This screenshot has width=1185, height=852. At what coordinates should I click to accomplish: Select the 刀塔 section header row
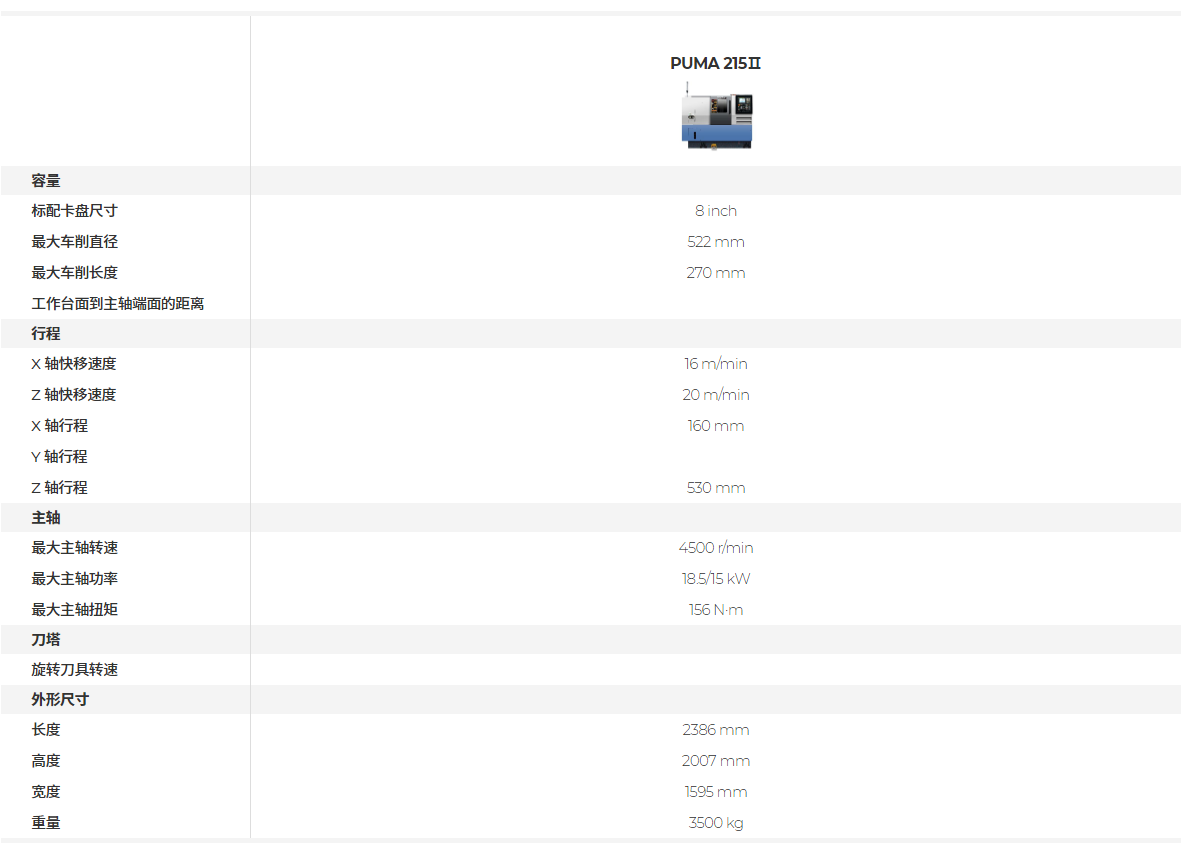coord(591,640)
